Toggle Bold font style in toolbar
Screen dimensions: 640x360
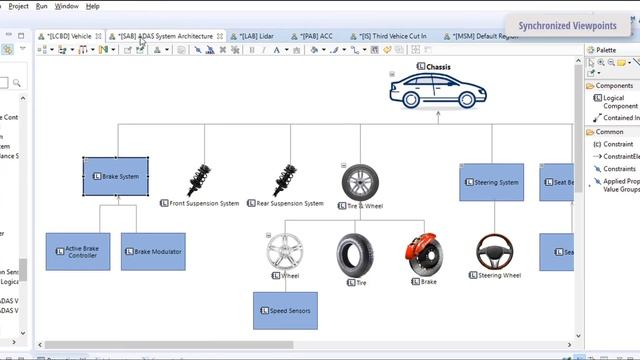tap(252, 50)
